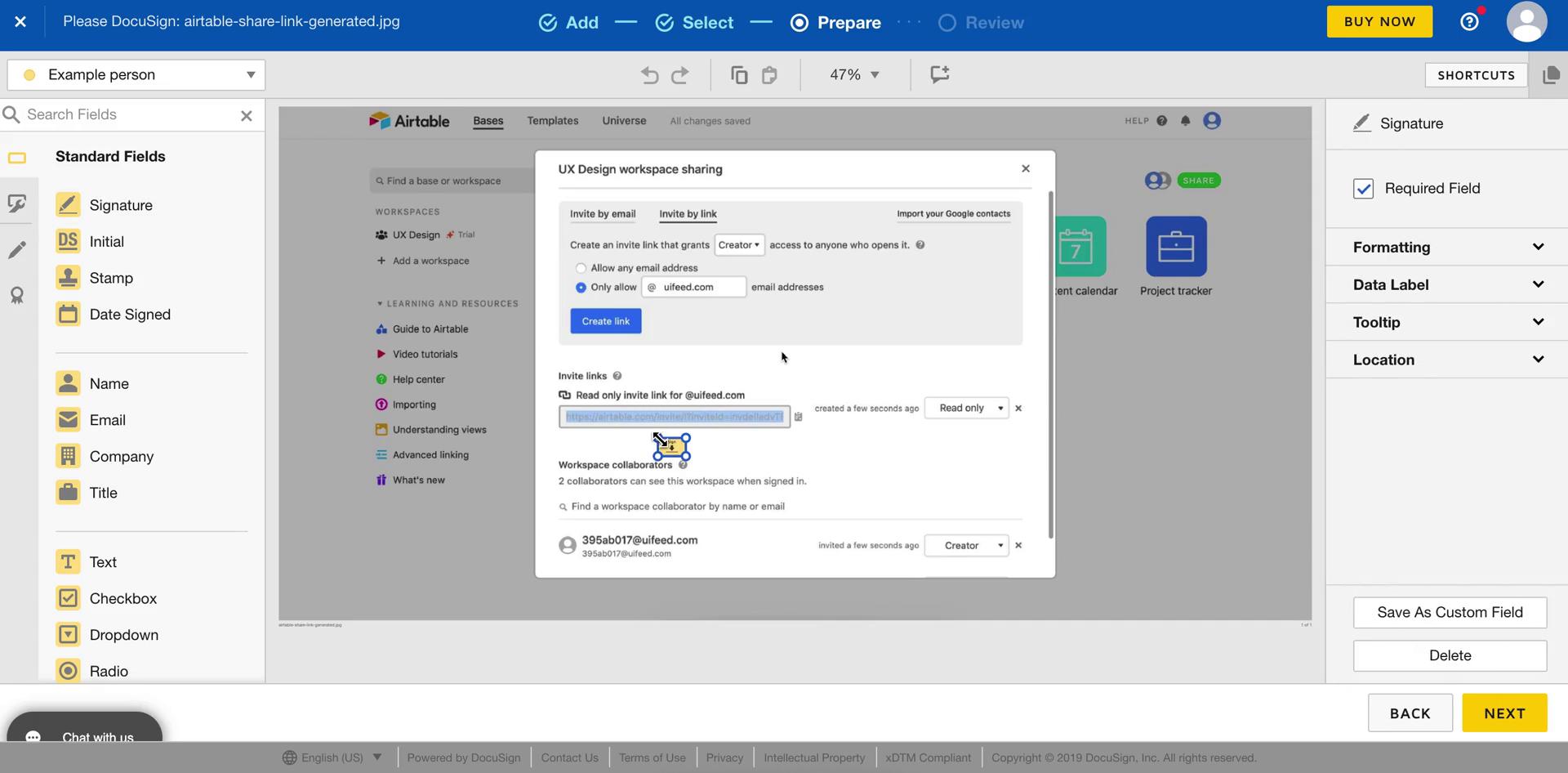Open the SHORTCUTS button
This screenshot has width=1568, height=773.
click(x=1476, y=75)
